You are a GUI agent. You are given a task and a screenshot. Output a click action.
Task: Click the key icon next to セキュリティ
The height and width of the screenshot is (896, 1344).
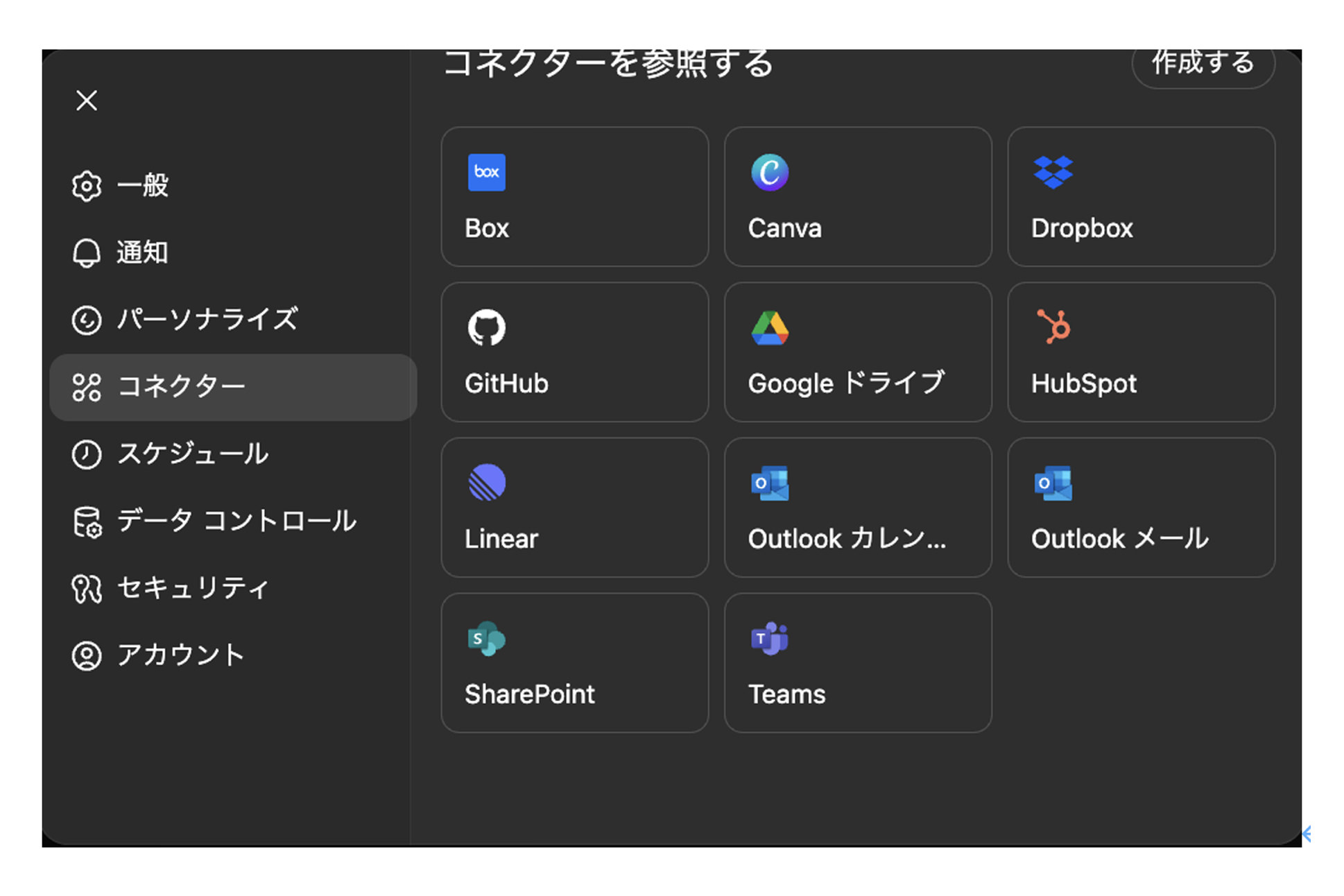pyautogui.click(x=87, y=589)
